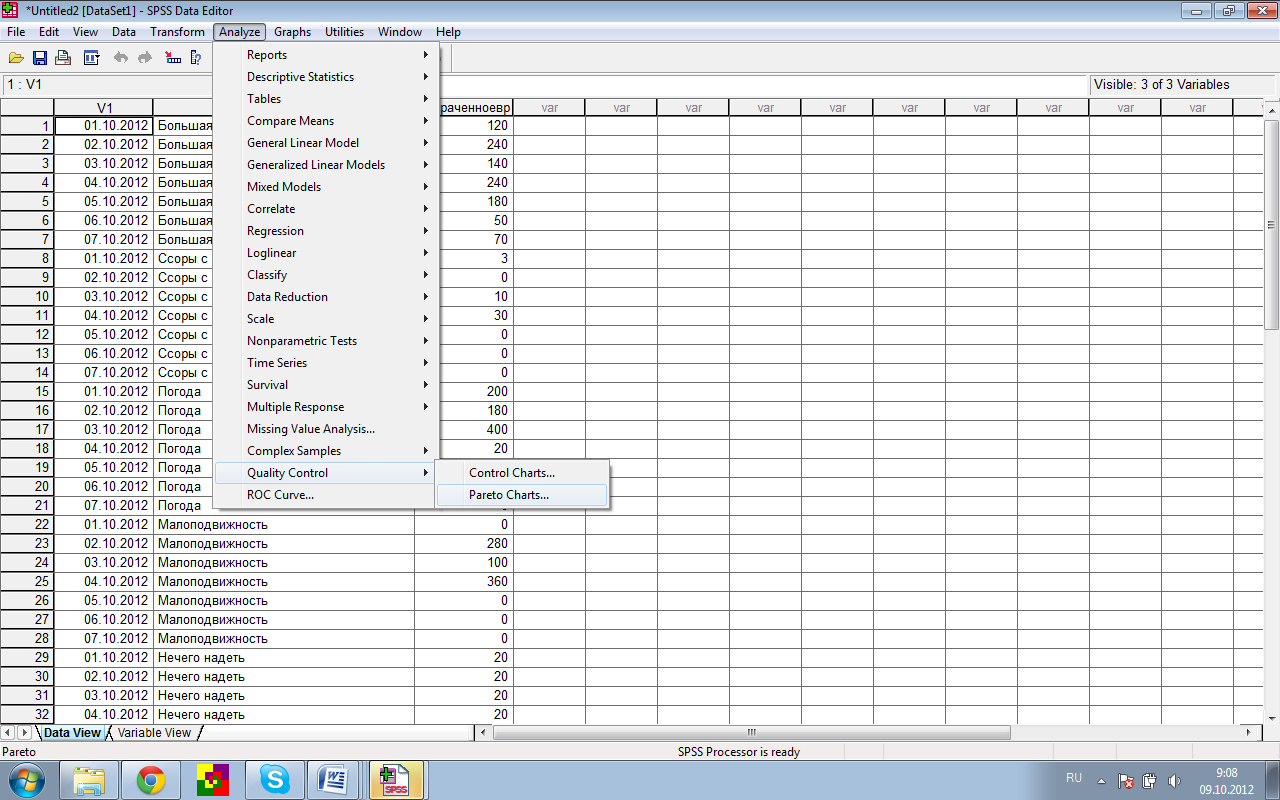Click the Undo arrow icon

(x=121, y=58)
